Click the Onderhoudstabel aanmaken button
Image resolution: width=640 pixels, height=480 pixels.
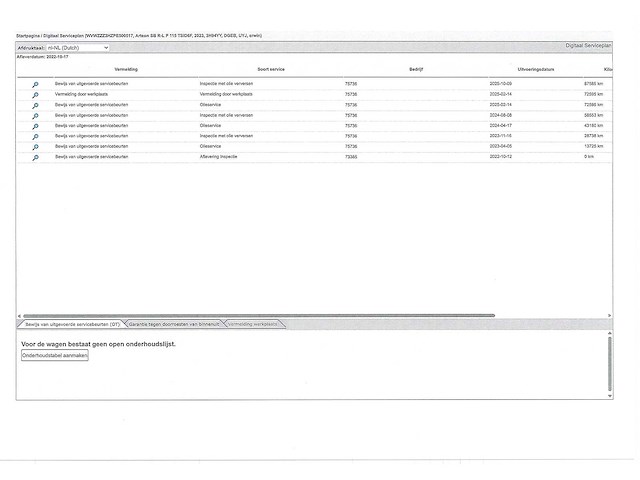[x=55, y=356]
